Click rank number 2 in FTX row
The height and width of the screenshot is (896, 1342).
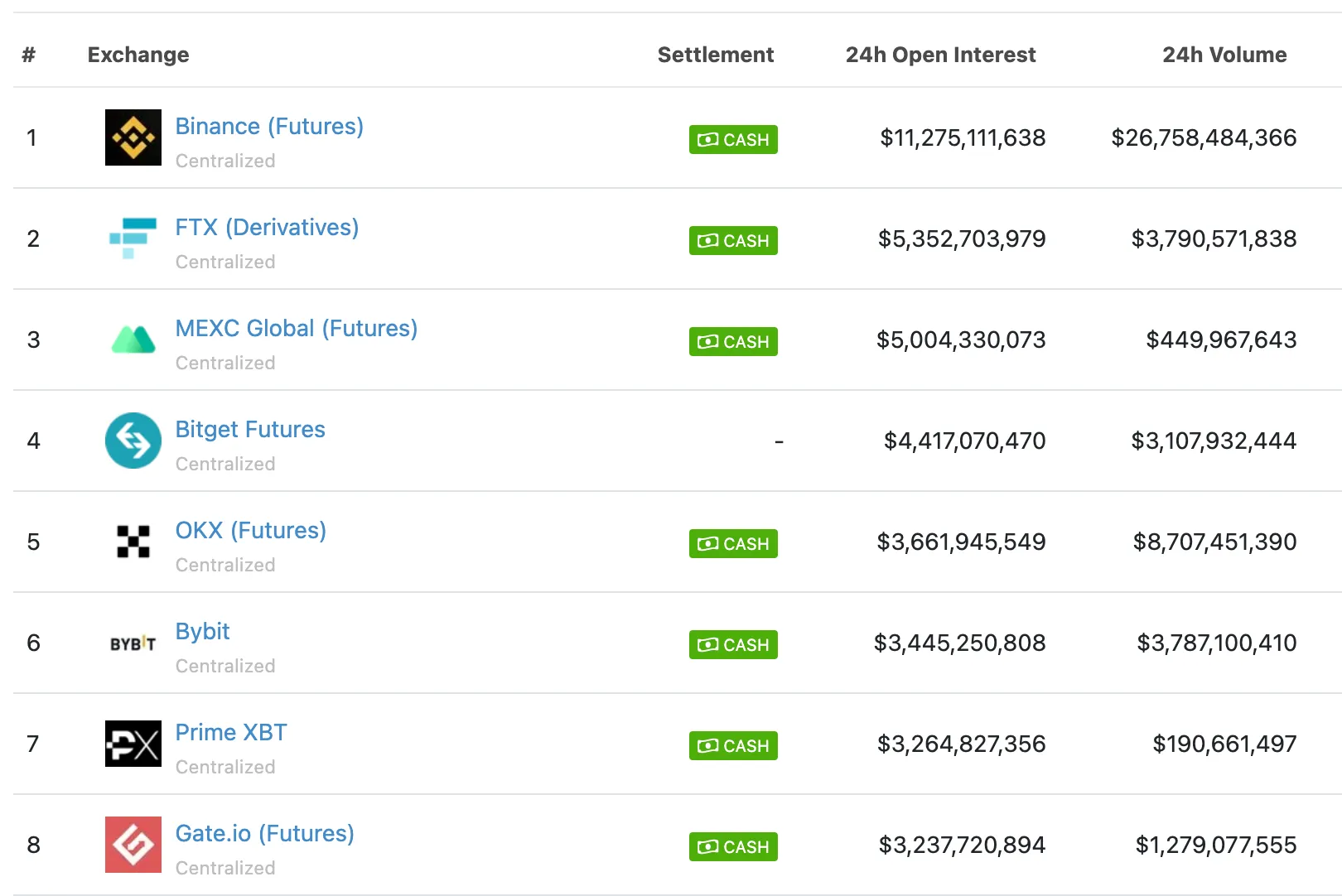pyautogui.click(x=33, y=238)
